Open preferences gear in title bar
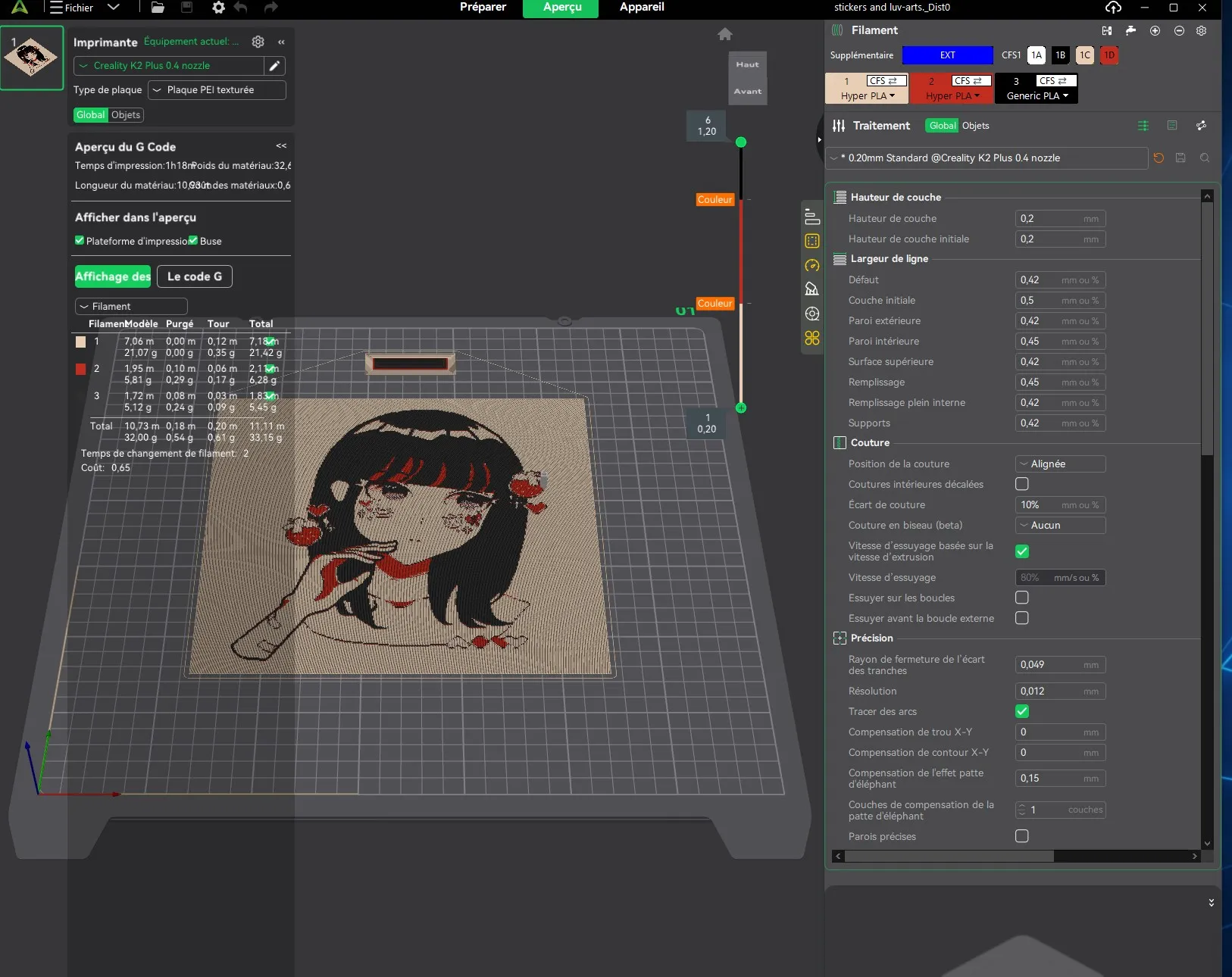Image resolution: width=1232 pixels, height=977 pixels. tap(218, 8)
